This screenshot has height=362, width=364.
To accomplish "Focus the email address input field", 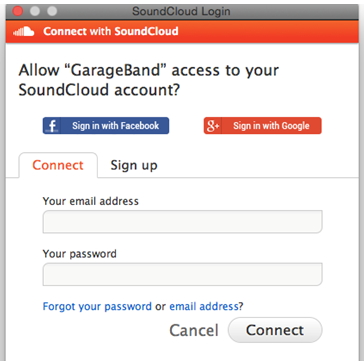I will click(x=182, y=222).
